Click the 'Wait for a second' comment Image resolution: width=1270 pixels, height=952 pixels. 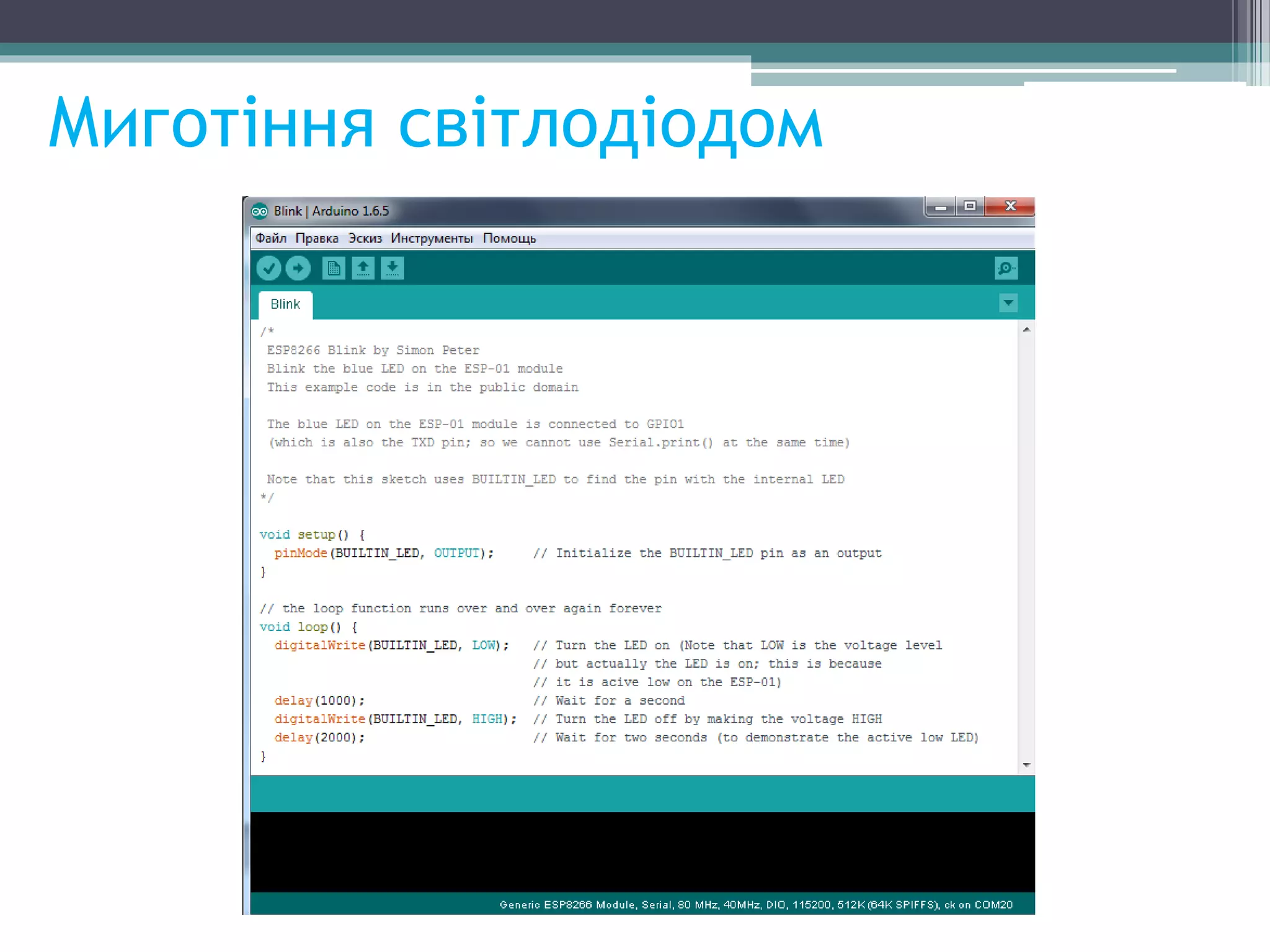(609, 700)
